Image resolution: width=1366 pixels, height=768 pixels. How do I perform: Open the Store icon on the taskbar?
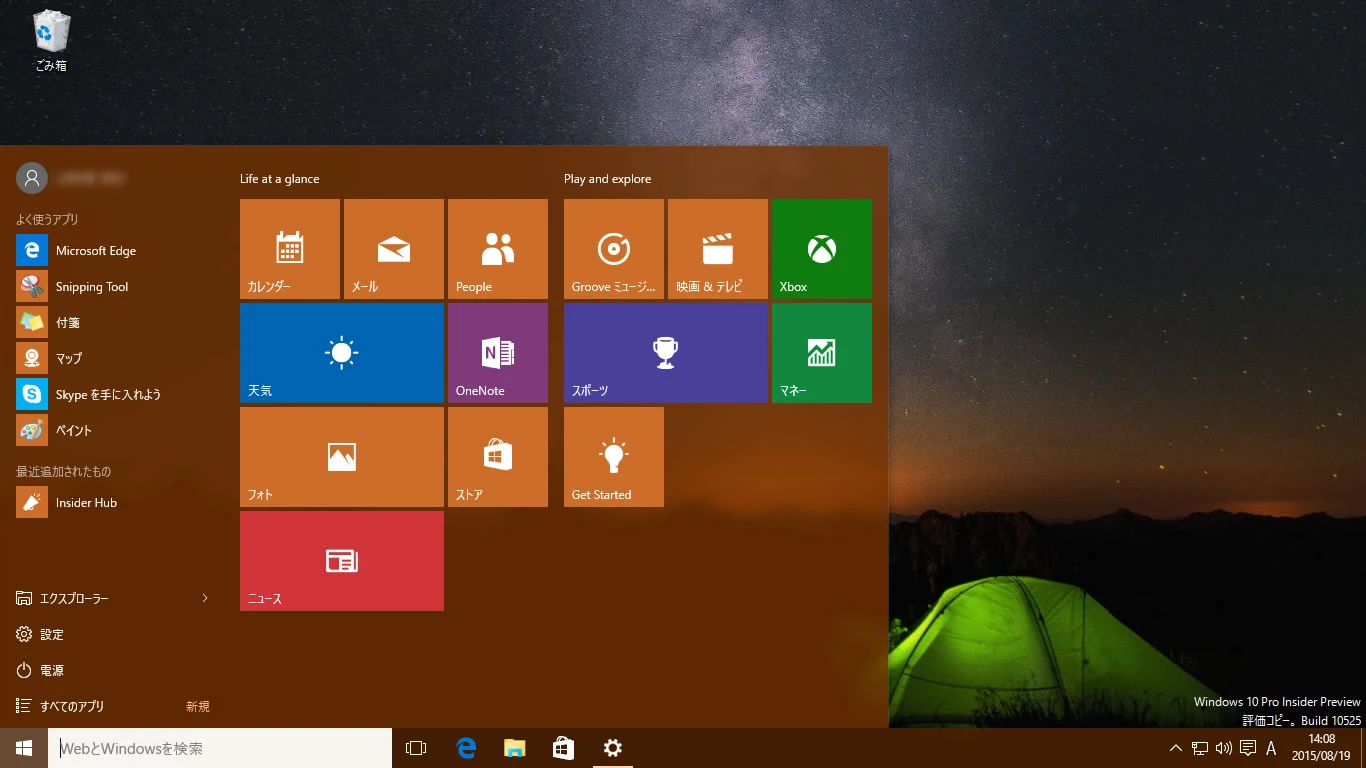tap(564, 748)
